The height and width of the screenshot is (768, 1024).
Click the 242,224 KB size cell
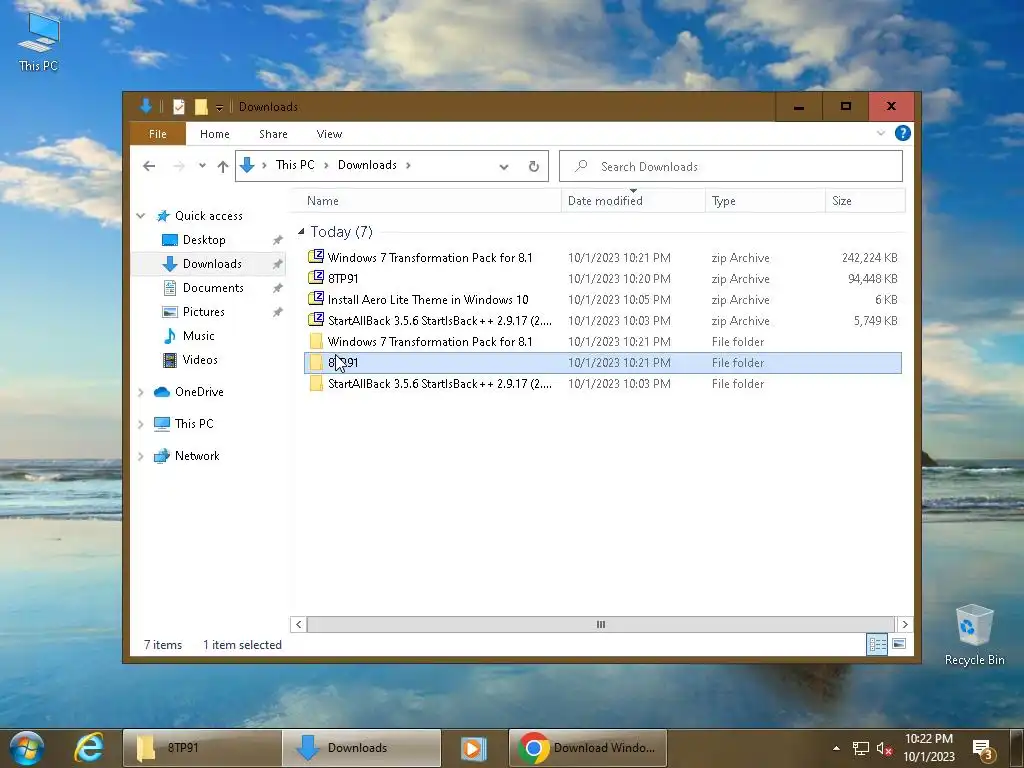869,258
